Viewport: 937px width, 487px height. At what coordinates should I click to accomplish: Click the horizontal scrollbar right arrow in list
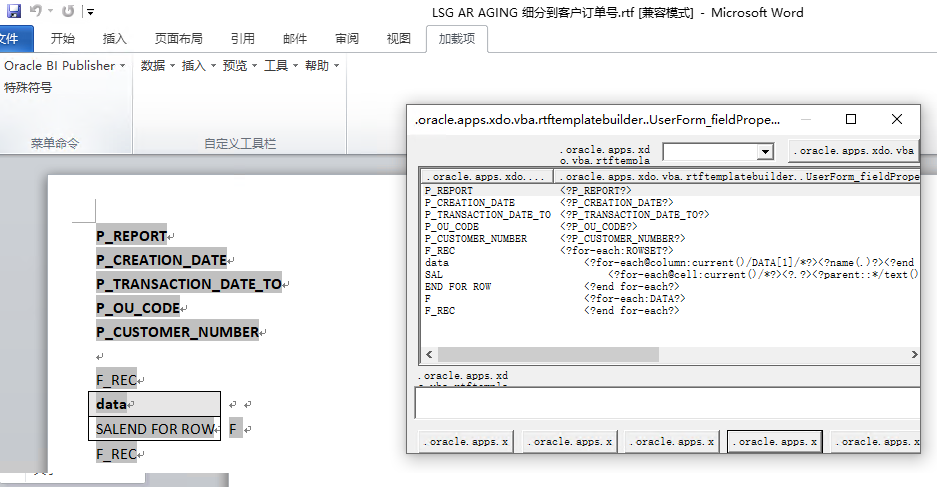click(912, 355)
